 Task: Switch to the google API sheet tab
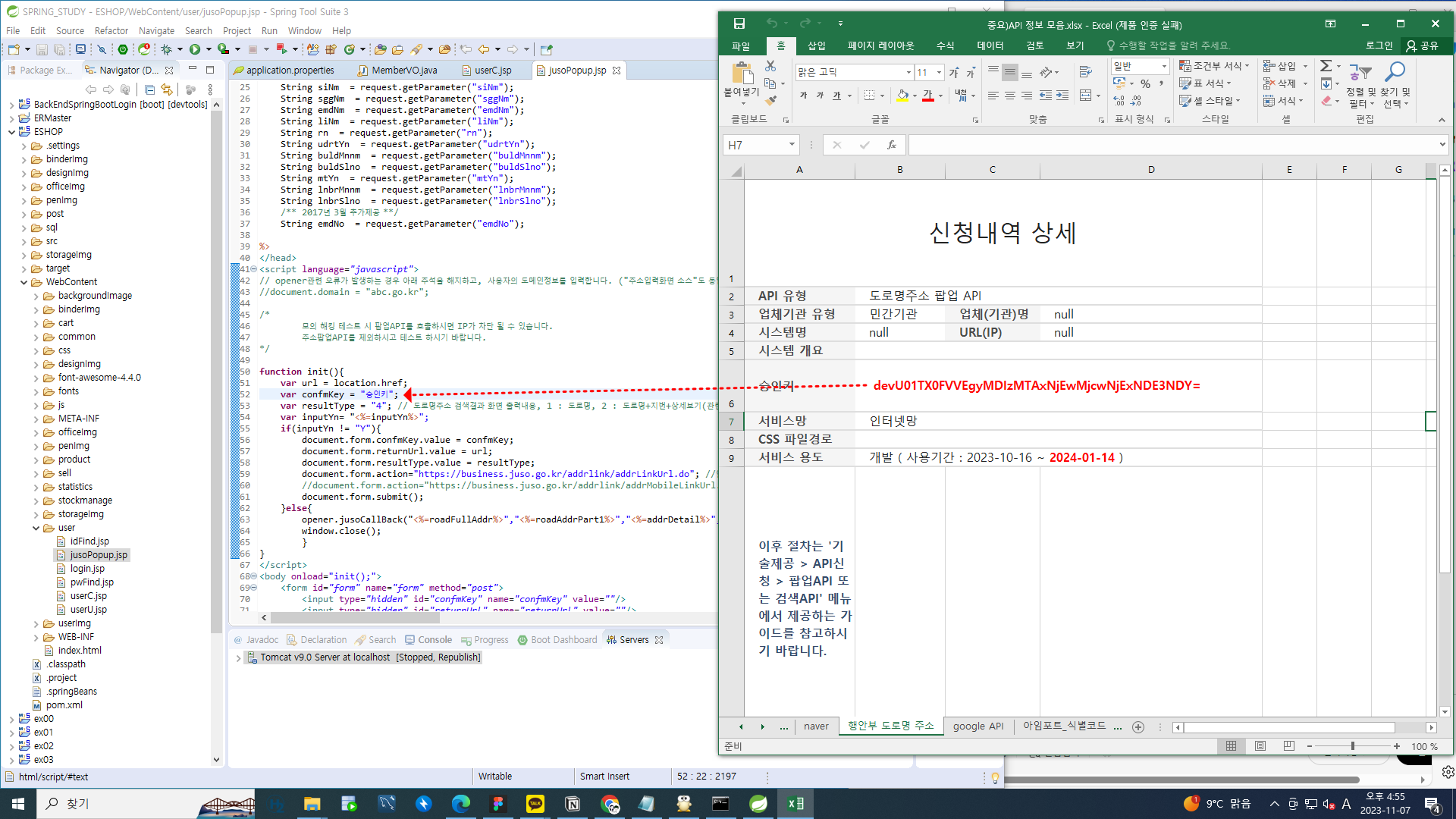point(977,726)
